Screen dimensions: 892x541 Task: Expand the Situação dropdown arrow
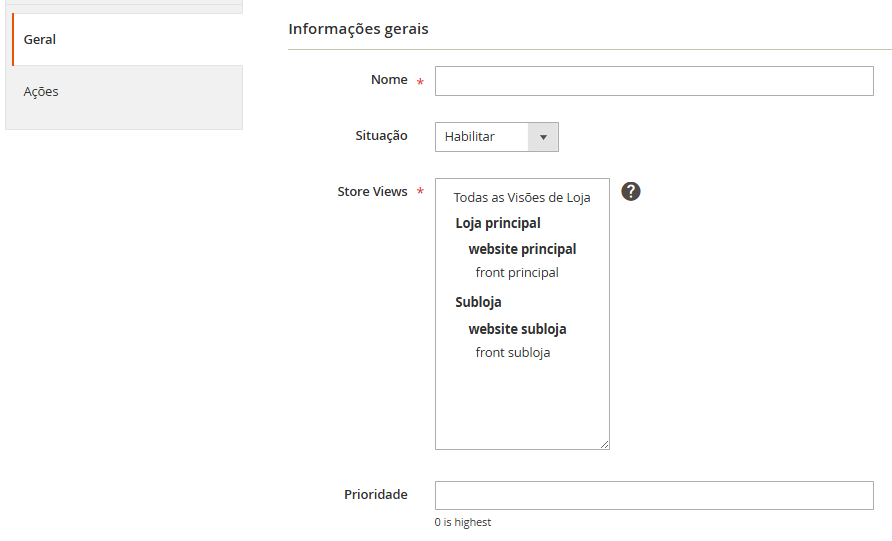click(543, 137)
